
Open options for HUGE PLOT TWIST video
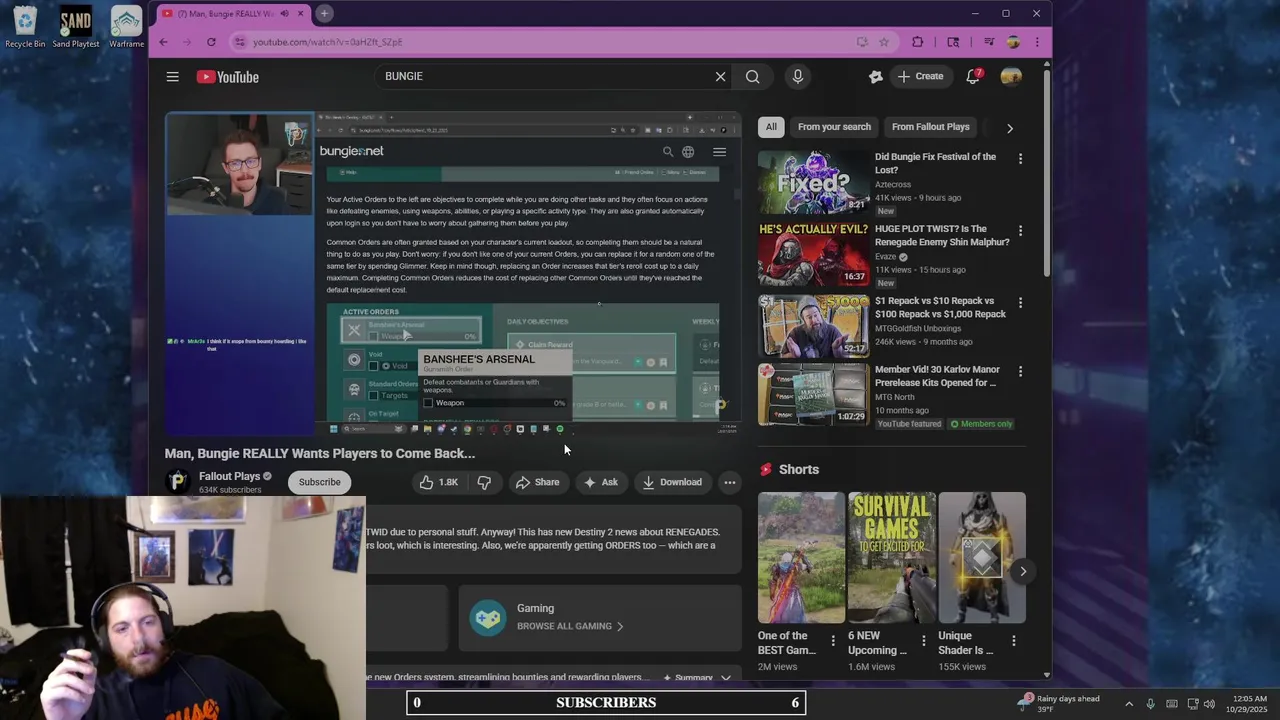click(x=1020, y=231)
